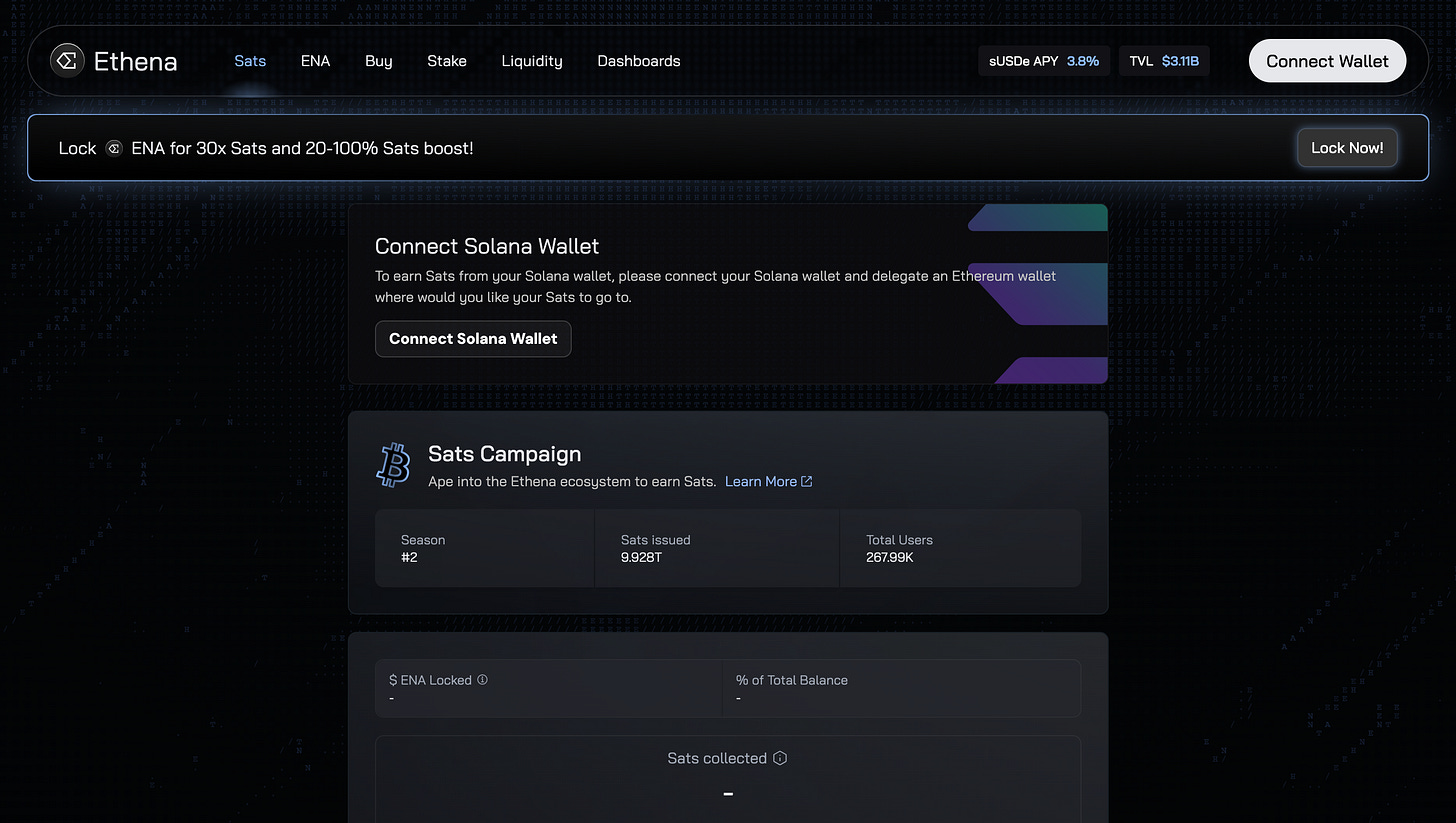
Task: Click 'Ape into the Ethena ecosystem' text
Action: [x=572, y=482]
